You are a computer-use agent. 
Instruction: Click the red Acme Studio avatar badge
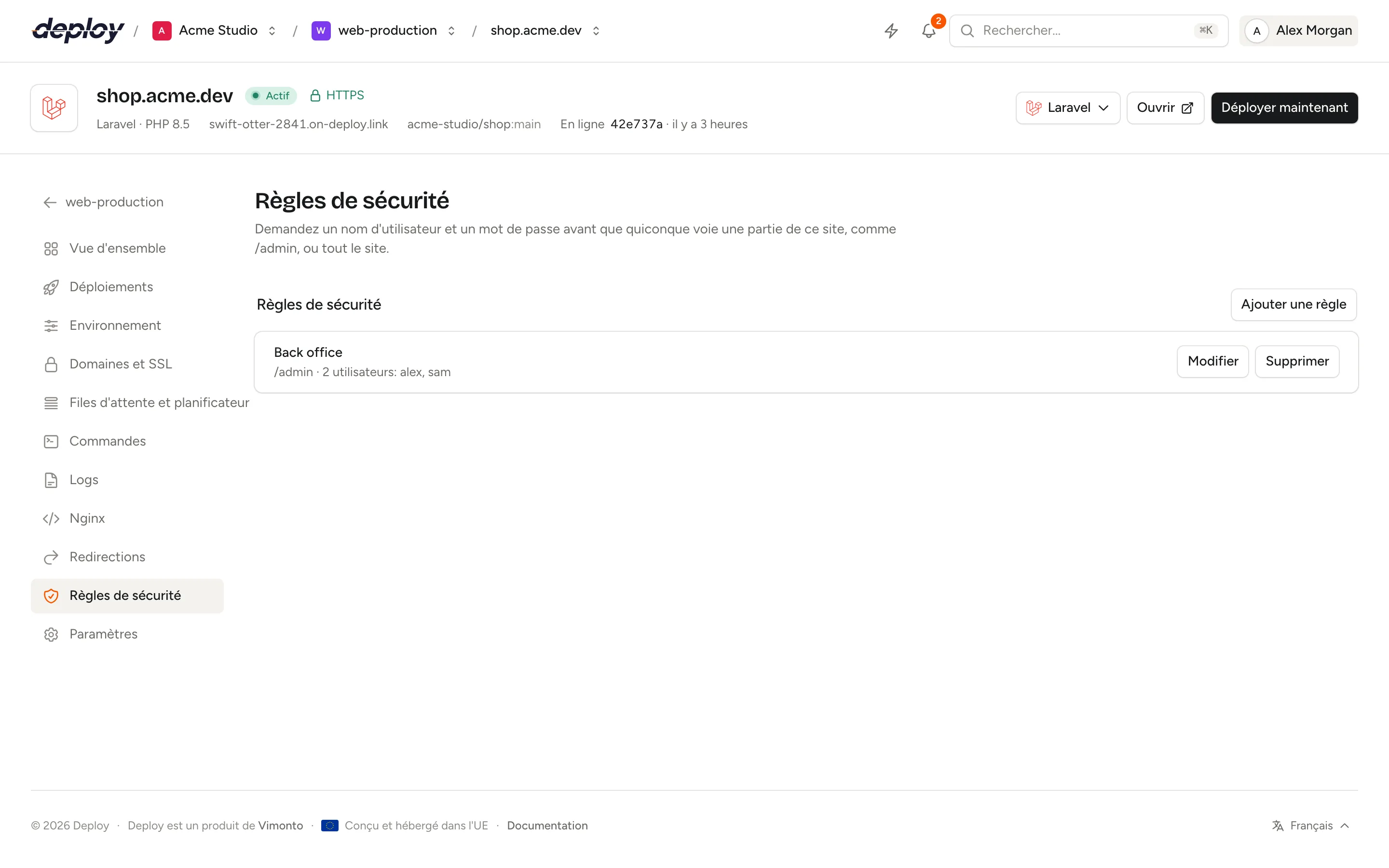[x=162, y=30]
